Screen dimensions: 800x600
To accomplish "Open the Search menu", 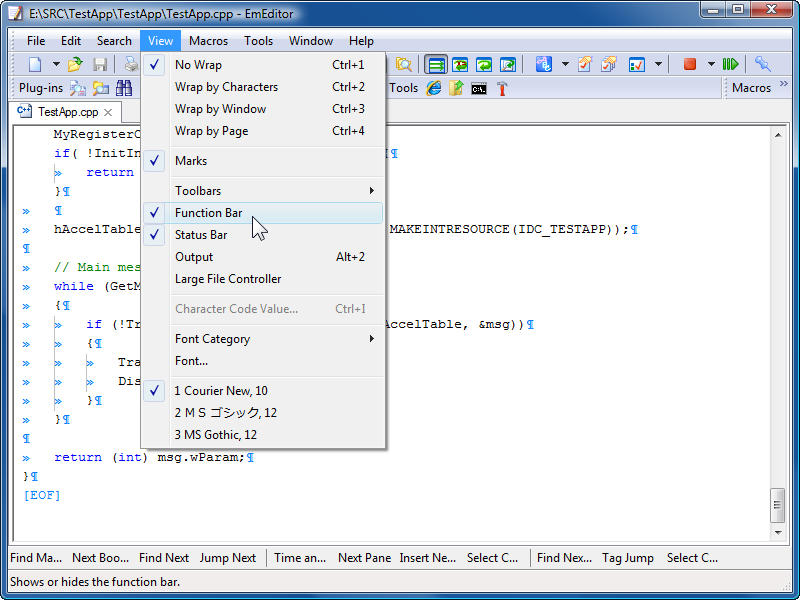I will [x=114, y=41].
